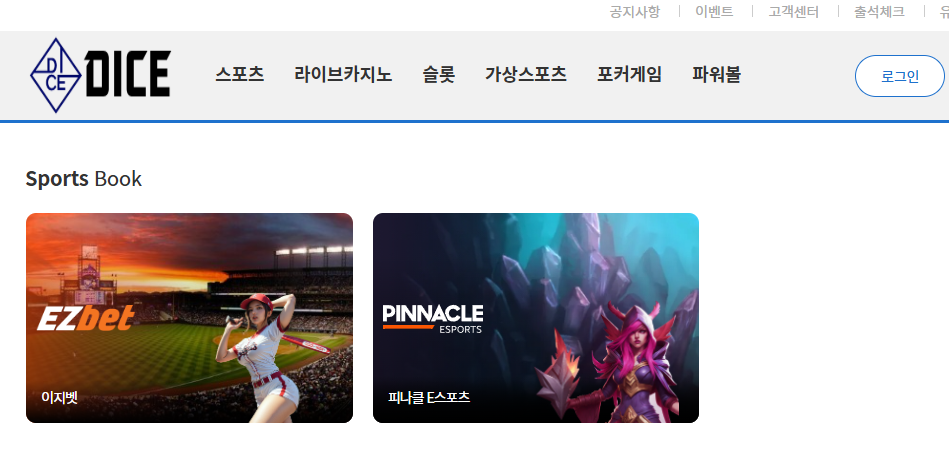Visit the 고객센터 link
The height and width of the screenshot is (460, 949).
pos(793,12)
